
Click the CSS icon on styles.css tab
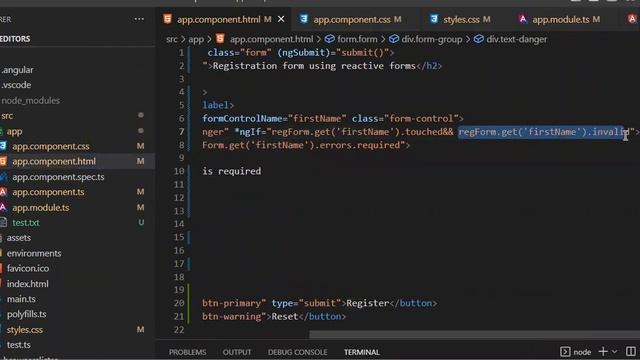pos(434,19)
